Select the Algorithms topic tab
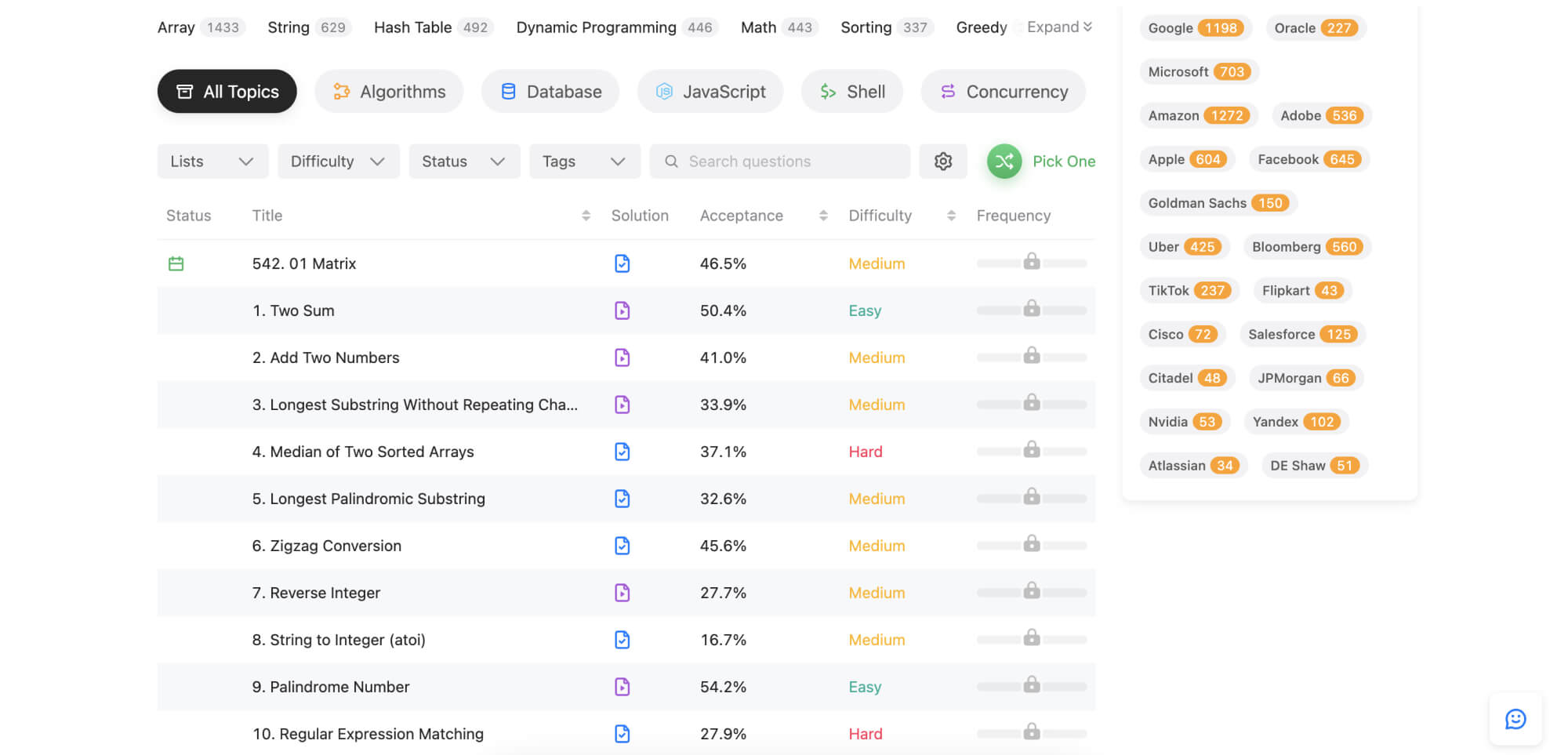The image size is (1568, 755). tap(389, 92)
